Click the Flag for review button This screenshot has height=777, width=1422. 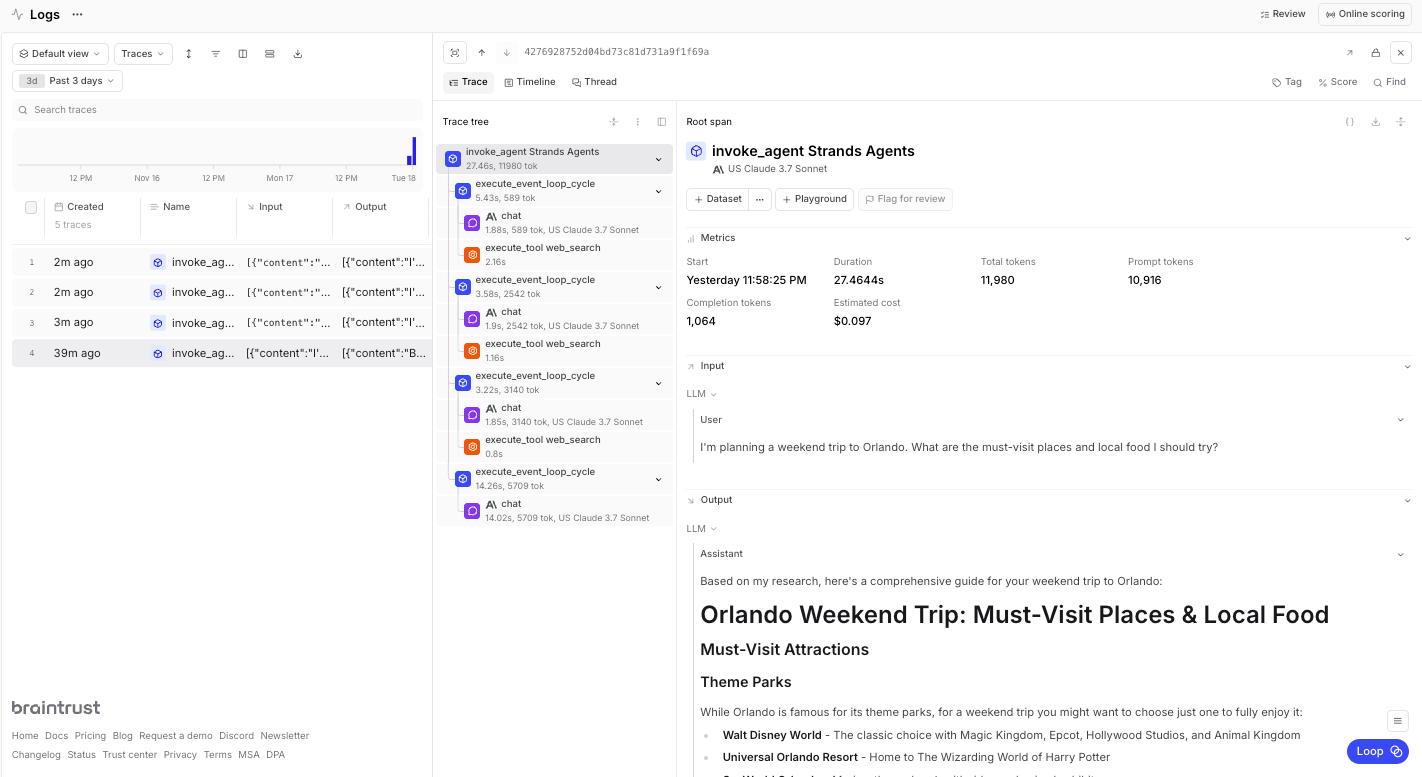[905, 199]
